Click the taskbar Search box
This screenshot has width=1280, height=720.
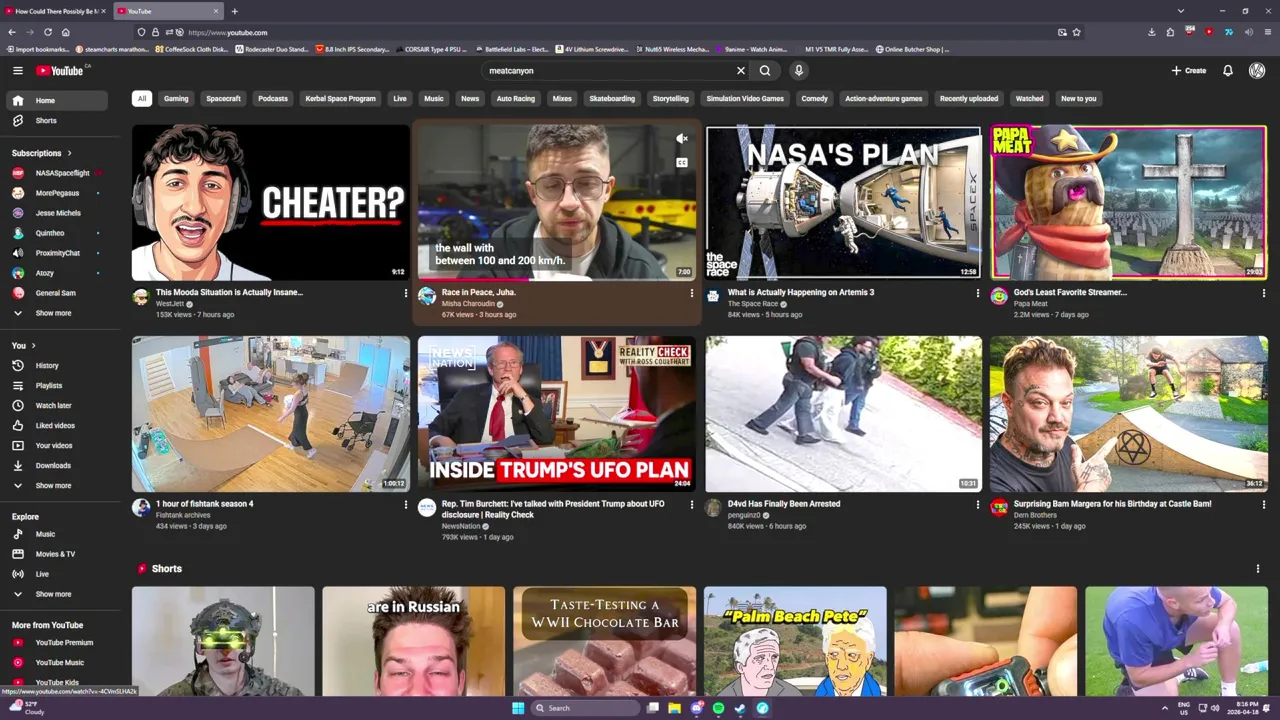pyautogui.click(x=585, y=708)
